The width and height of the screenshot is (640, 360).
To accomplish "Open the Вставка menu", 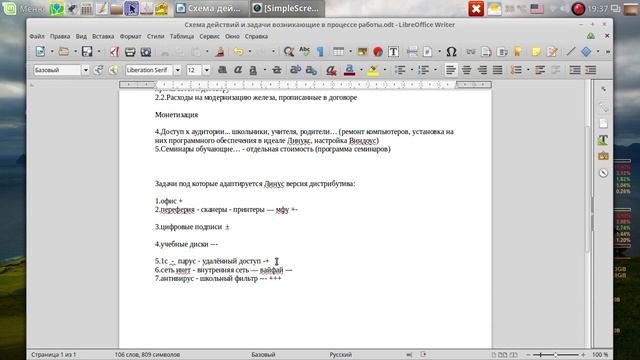I will (103, 36).
